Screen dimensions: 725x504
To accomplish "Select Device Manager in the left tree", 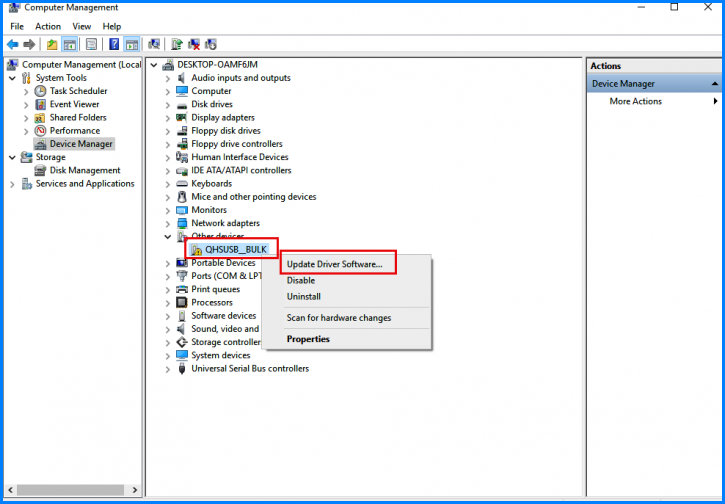I will pos(81,144).
